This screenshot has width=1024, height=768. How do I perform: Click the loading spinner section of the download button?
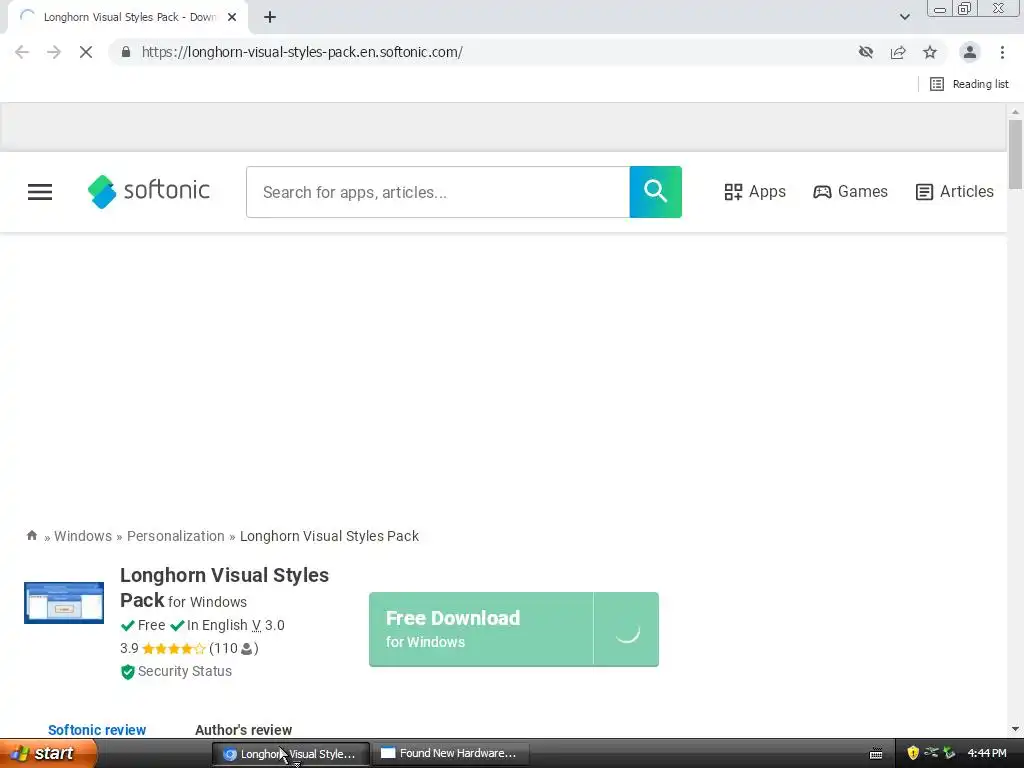pos(626,630)
